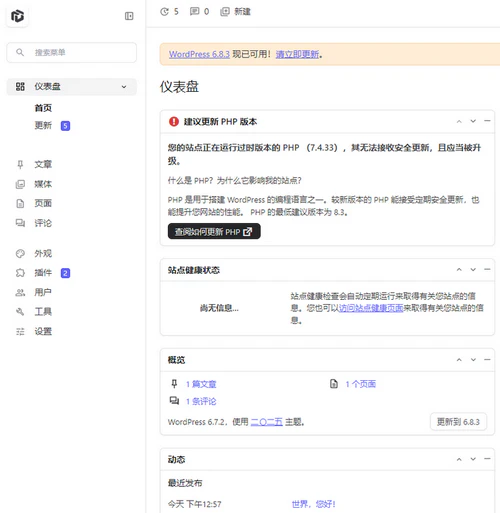Move 概览 panel down
Screen dimensions: 500x513
point(473,360)
